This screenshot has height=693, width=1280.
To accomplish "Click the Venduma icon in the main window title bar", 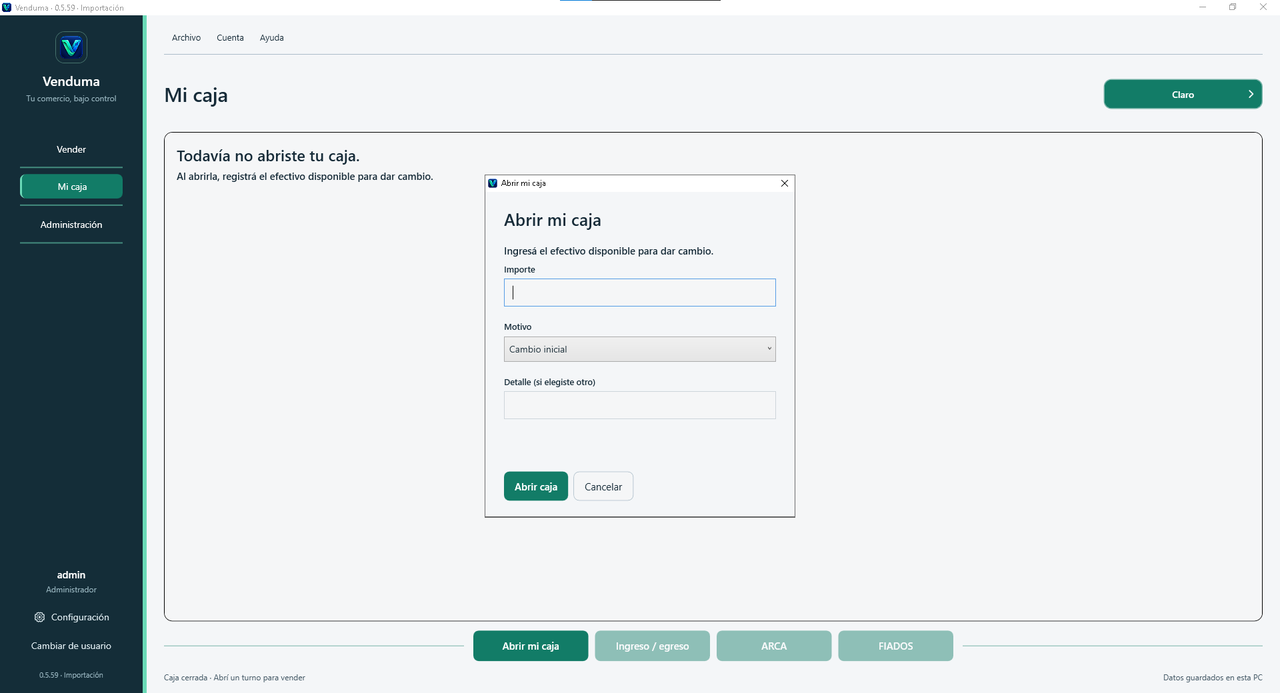I will (x=7, y=7).
